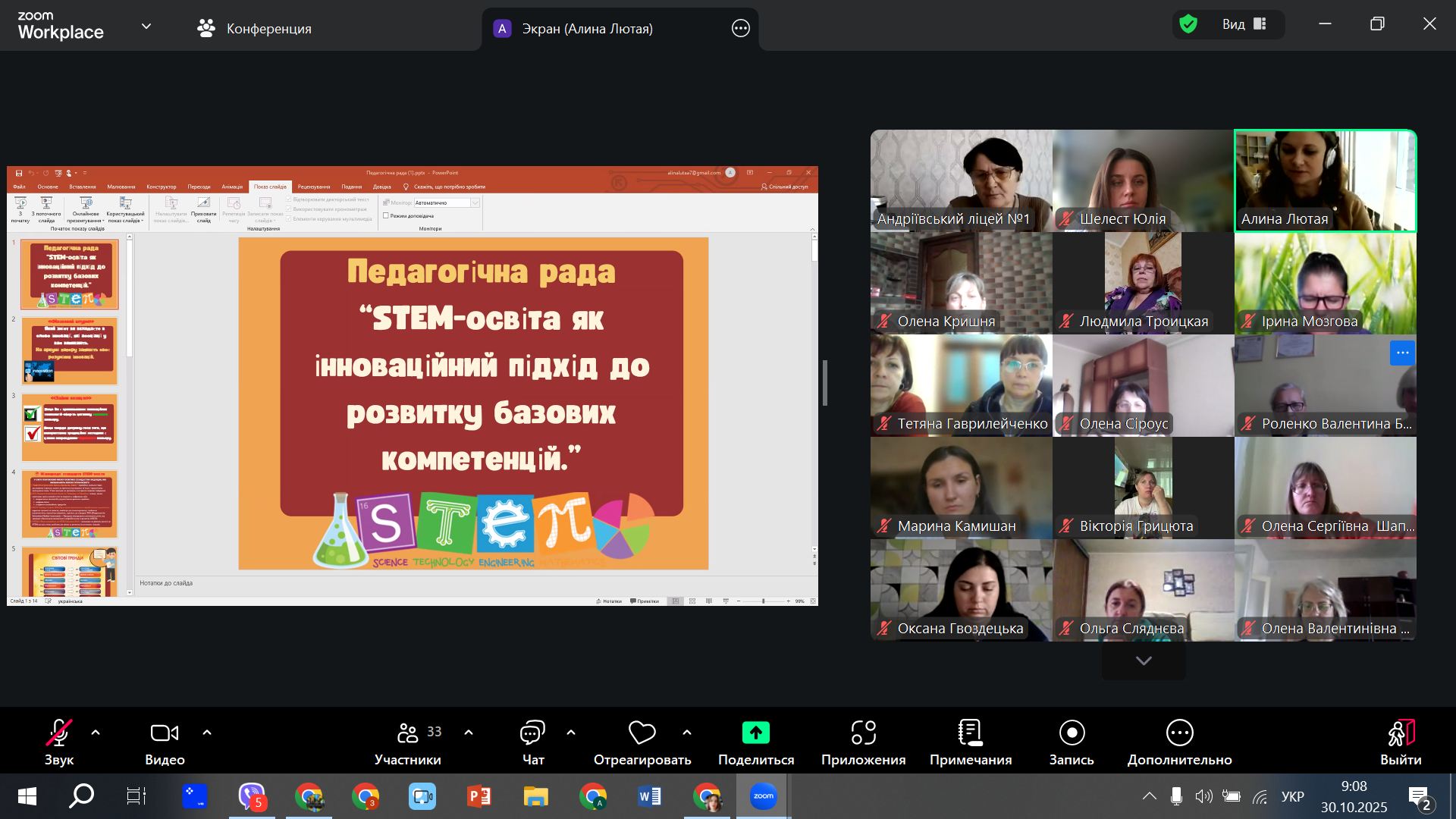The image size is (1456, 819).
Task: Click the Отреагировать heart icon
Action: tap(642, 733)
